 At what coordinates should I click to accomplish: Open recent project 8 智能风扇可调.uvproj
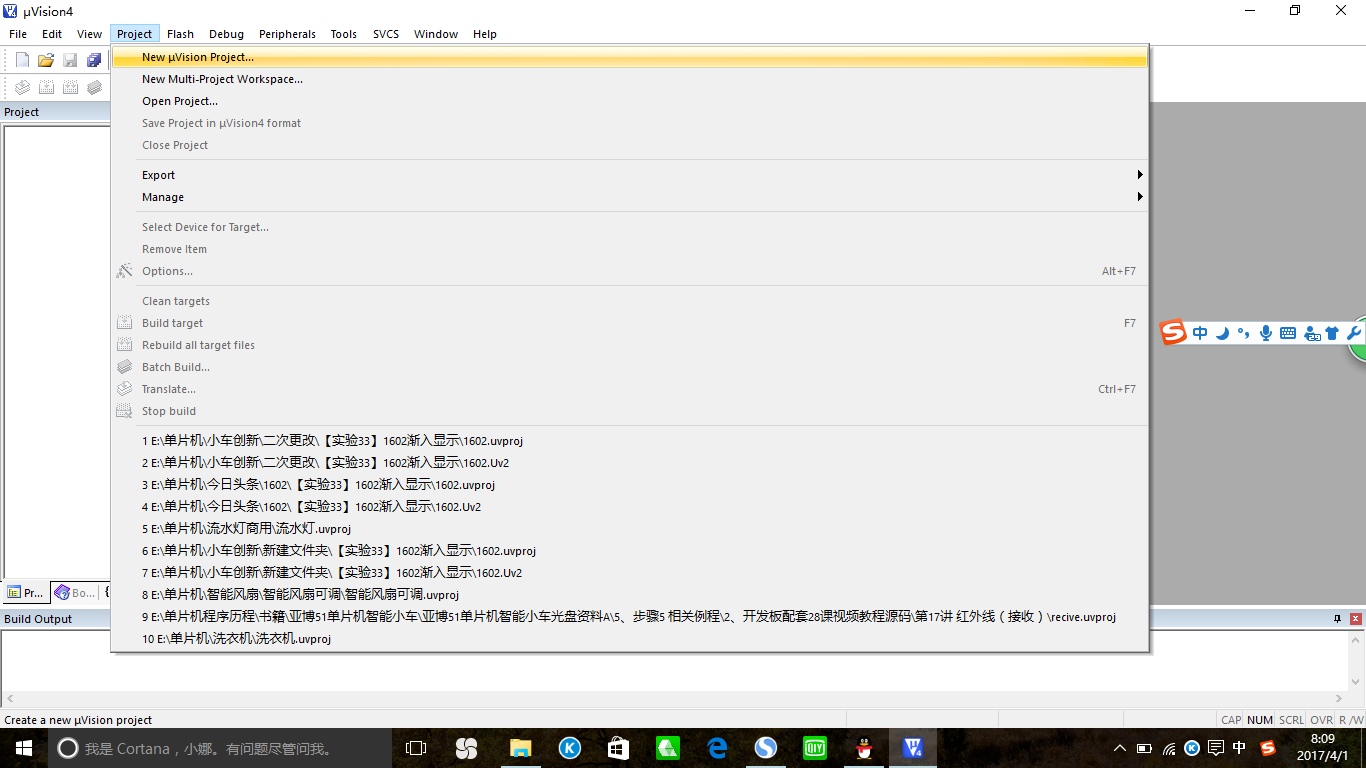point(630,594)
